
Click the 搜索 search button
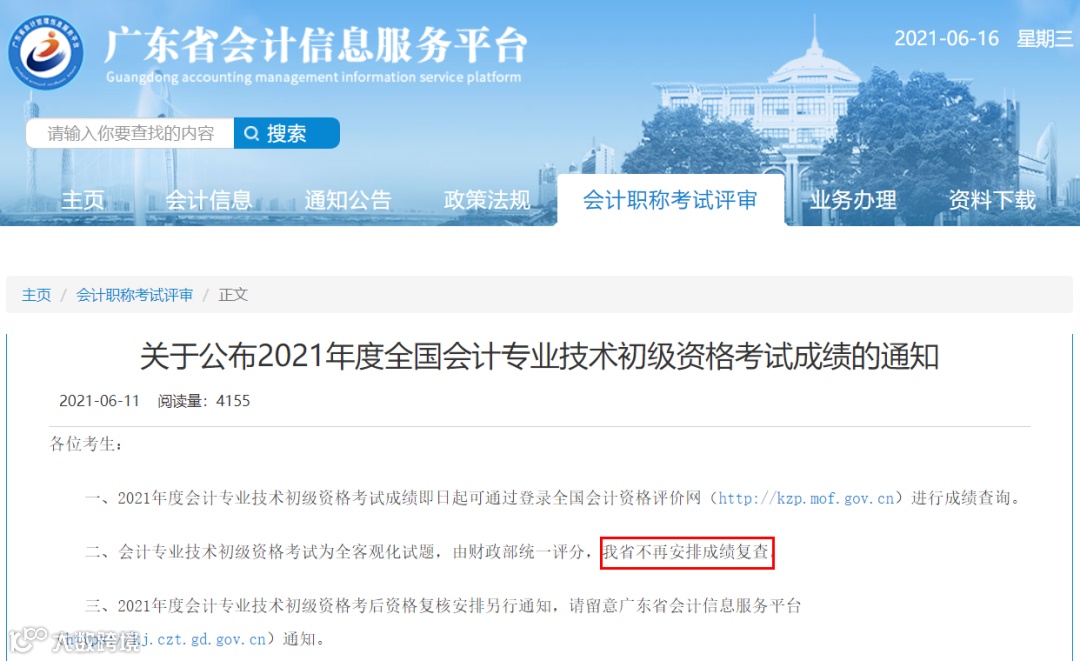[287, 133]
